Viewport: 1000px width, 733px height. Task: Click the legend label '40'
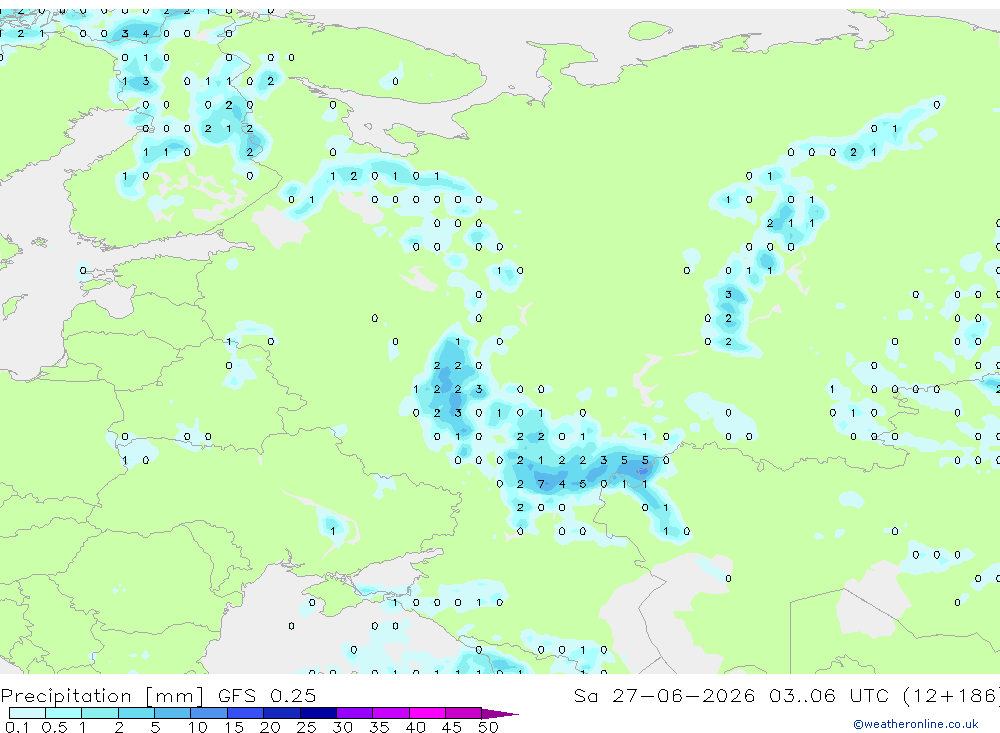tap(415, 727)
